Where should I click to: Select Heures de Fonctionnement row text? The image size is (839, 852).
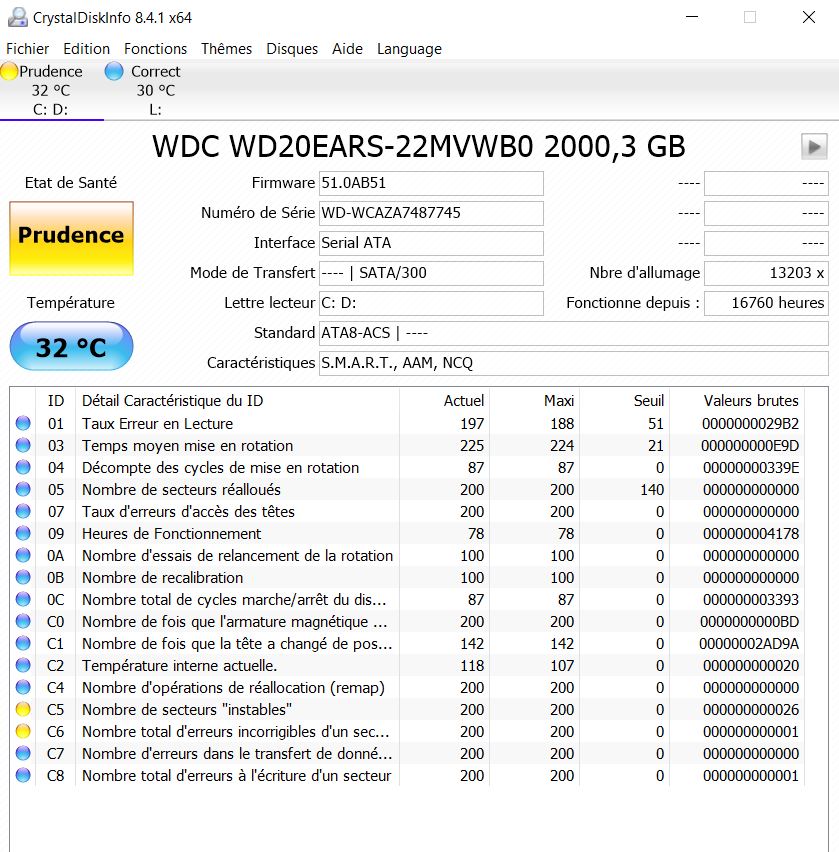(171, 534)
